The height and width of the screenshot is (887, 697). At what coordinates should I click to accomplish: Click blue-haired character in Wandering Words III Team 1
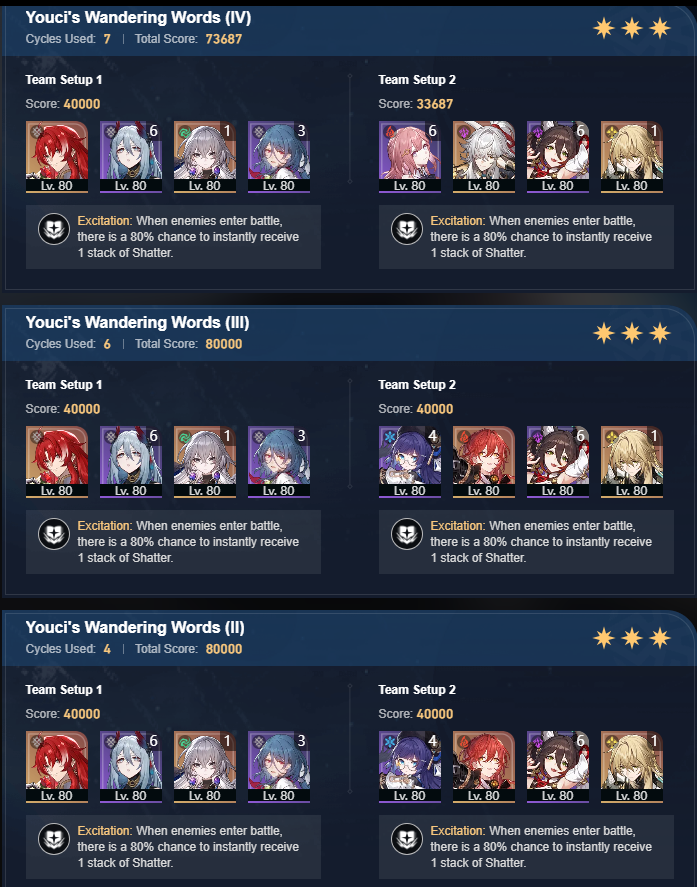point(279,462)
